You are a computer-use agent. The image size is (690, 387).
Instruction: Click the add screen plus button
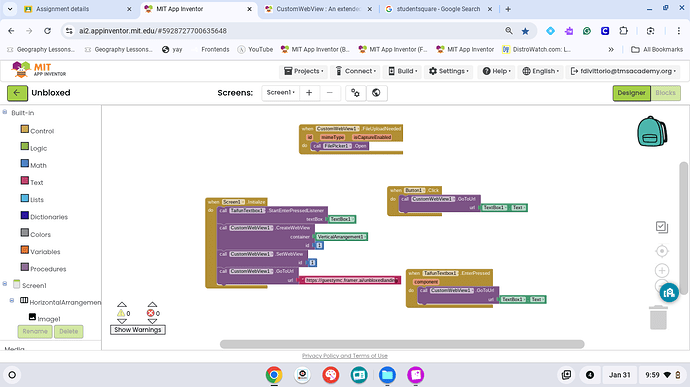[309, 93]
